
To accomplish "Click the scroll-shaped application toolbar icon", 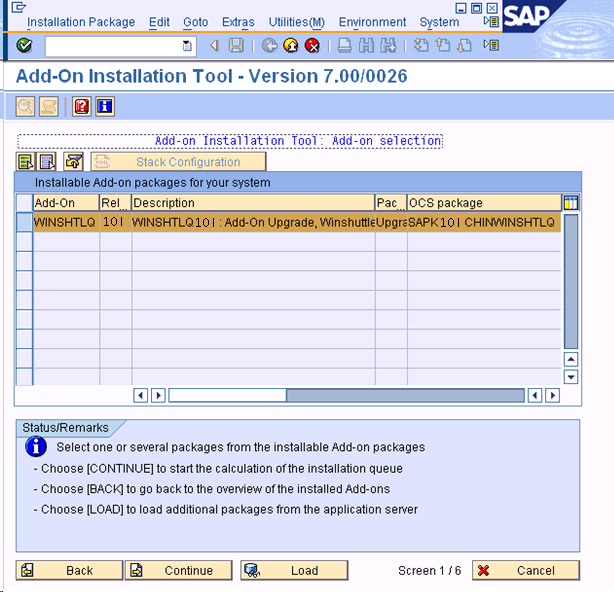I will (x=49, y=106).
